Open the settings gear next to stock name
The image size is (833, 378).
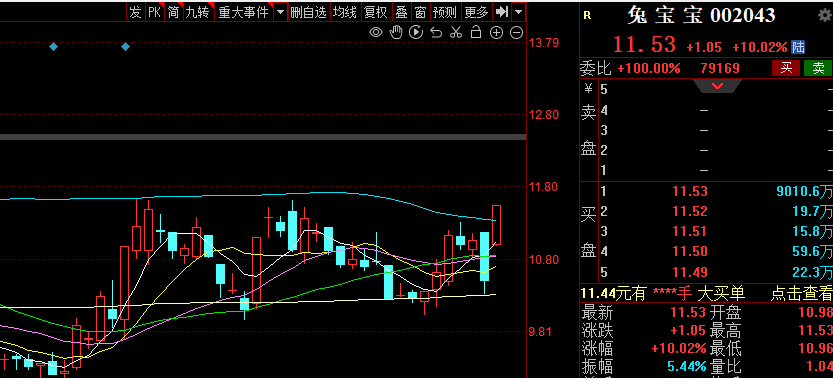point(825,15)
